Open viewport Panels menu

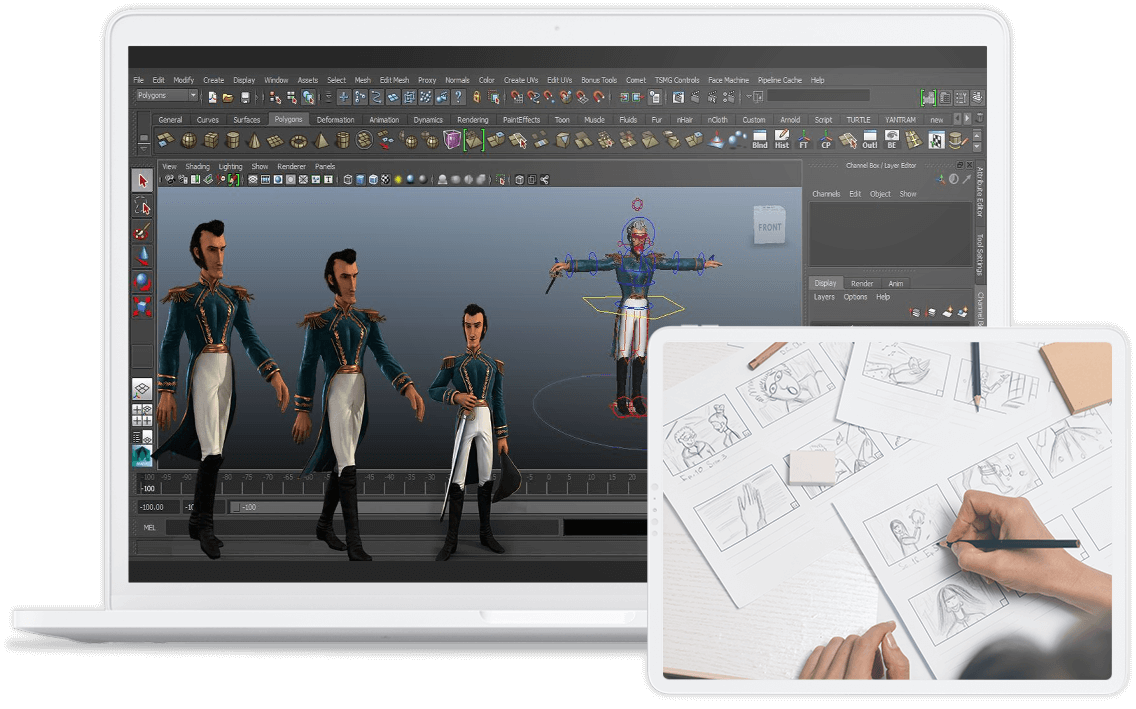(x=325, y=166)
